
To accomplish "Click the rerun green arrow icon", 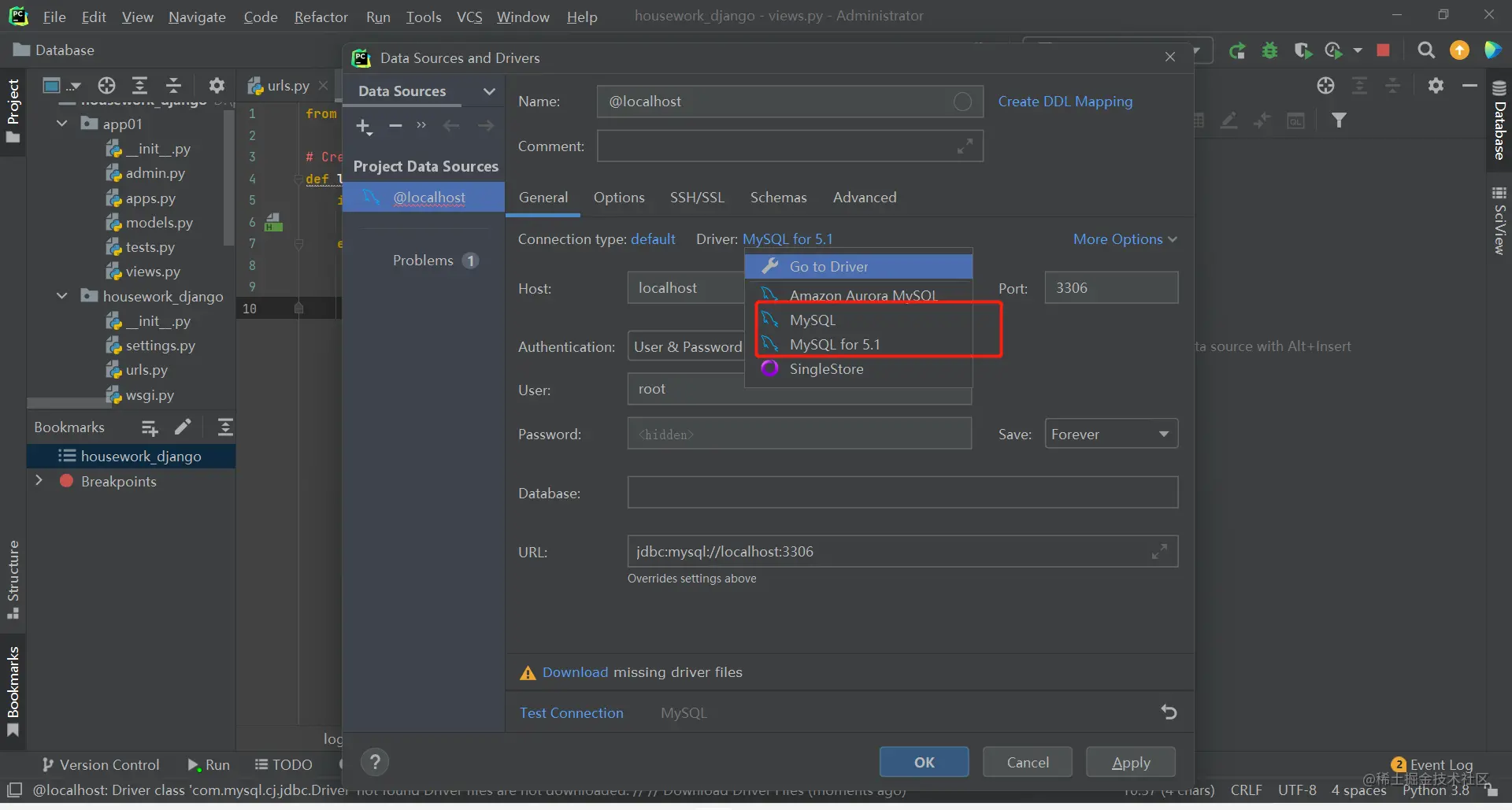I will (1237, 50).
